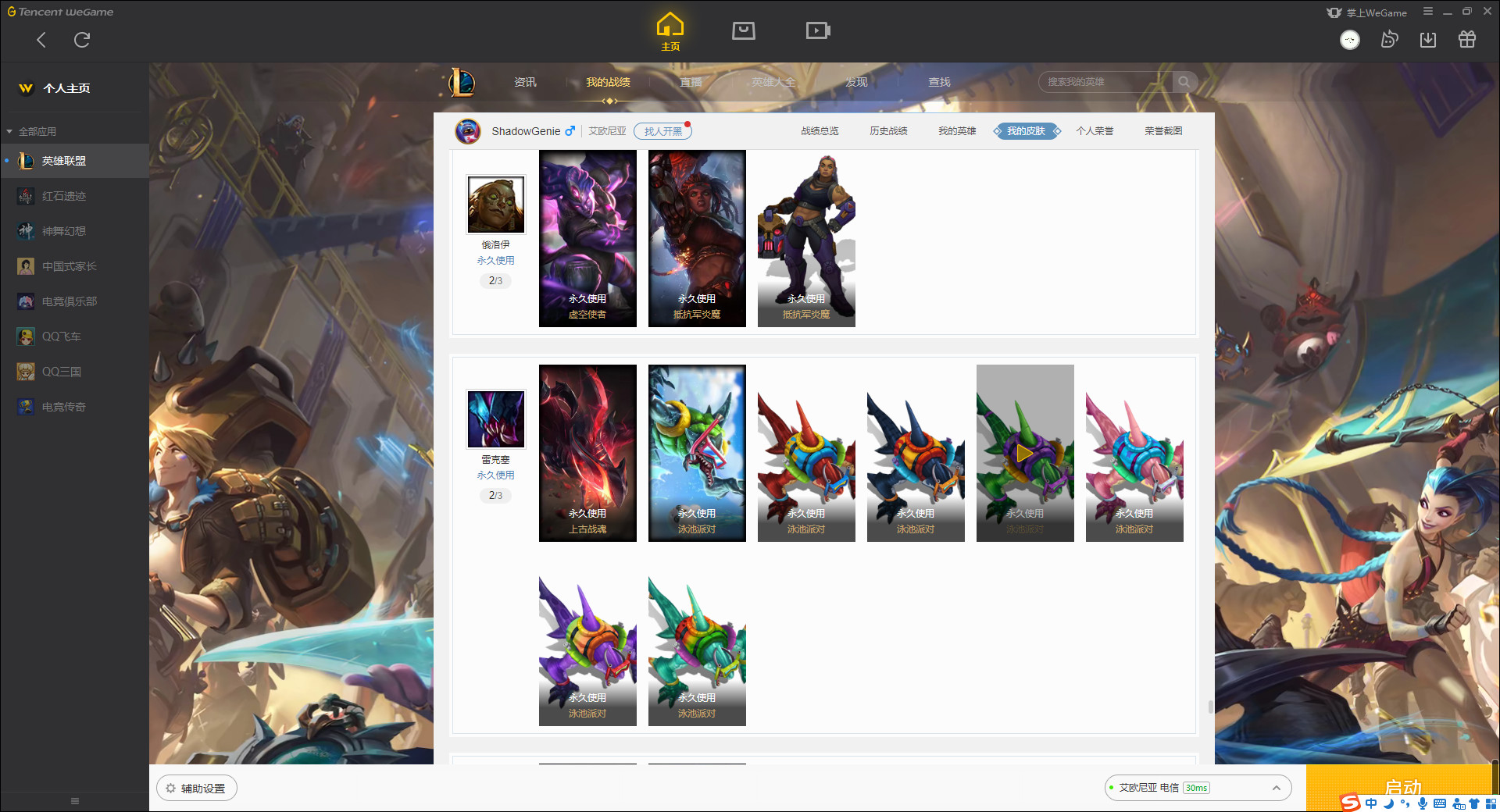Toggle the 中 Chinese input mode indicator
The height and width of the screenshot is (812, 1500).
[1371, 803]
